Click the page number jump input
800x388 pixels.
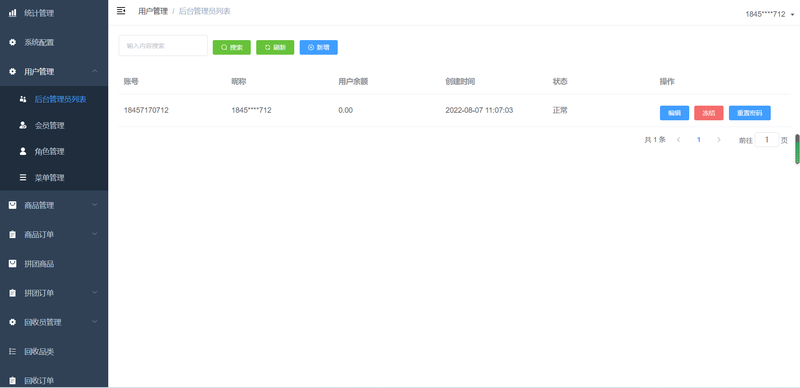(767, 139)
